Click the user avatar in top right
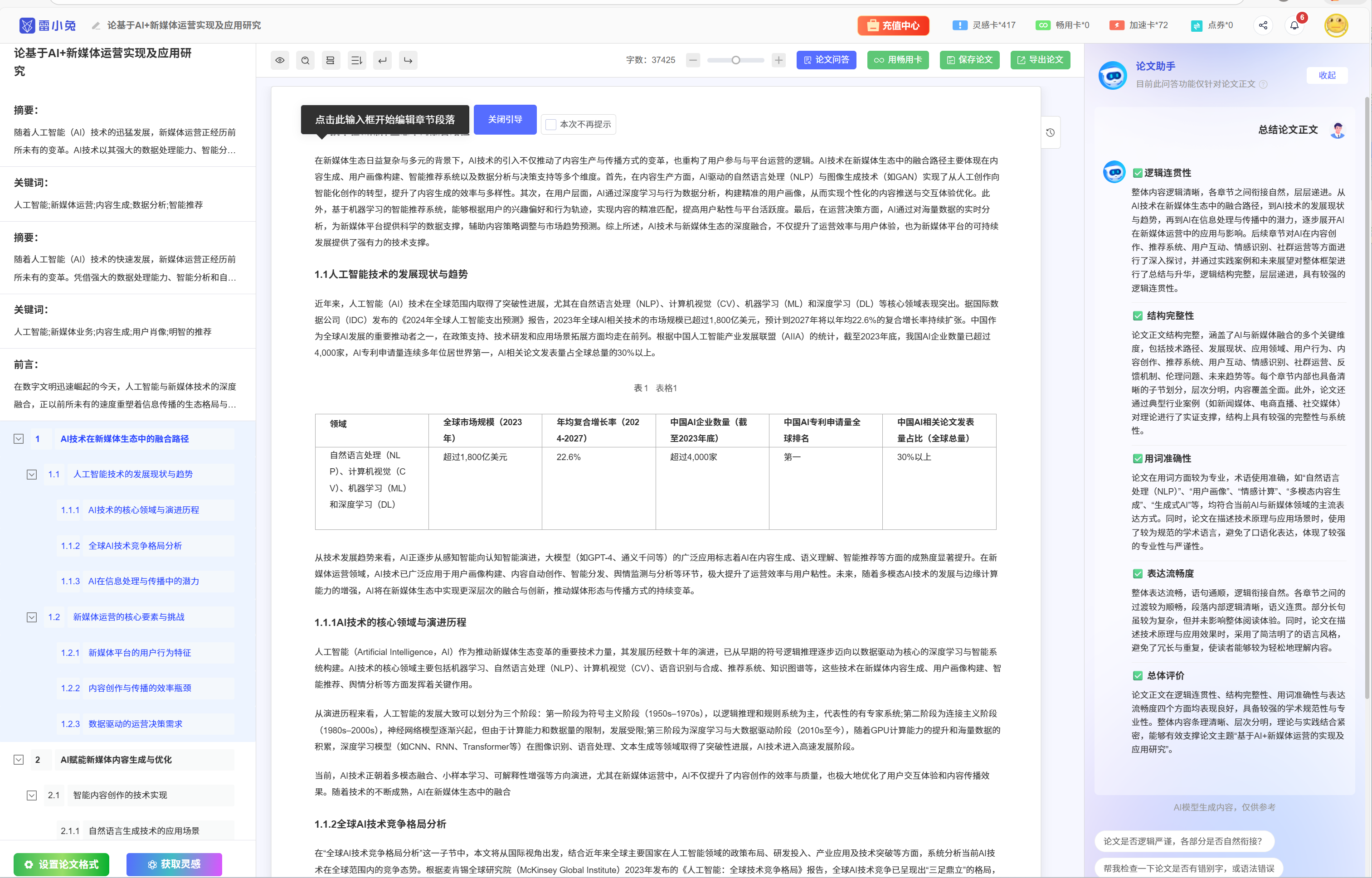Screen dimensions: 1372x878 1336,25
